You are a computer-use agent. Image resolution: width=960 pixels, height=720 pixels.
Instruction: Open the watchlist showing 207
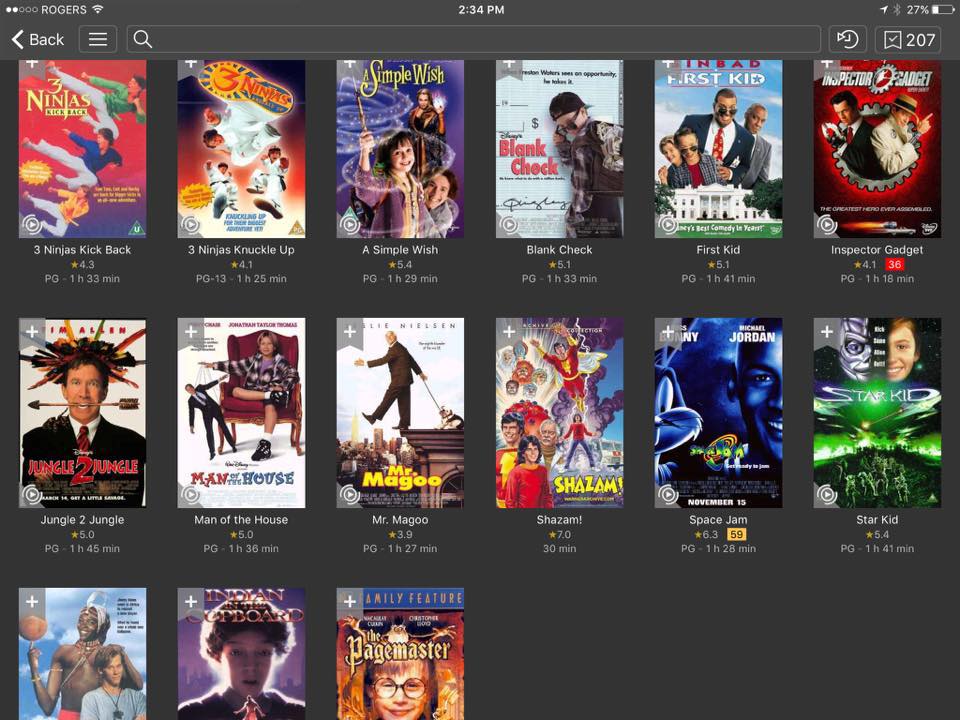908,39
